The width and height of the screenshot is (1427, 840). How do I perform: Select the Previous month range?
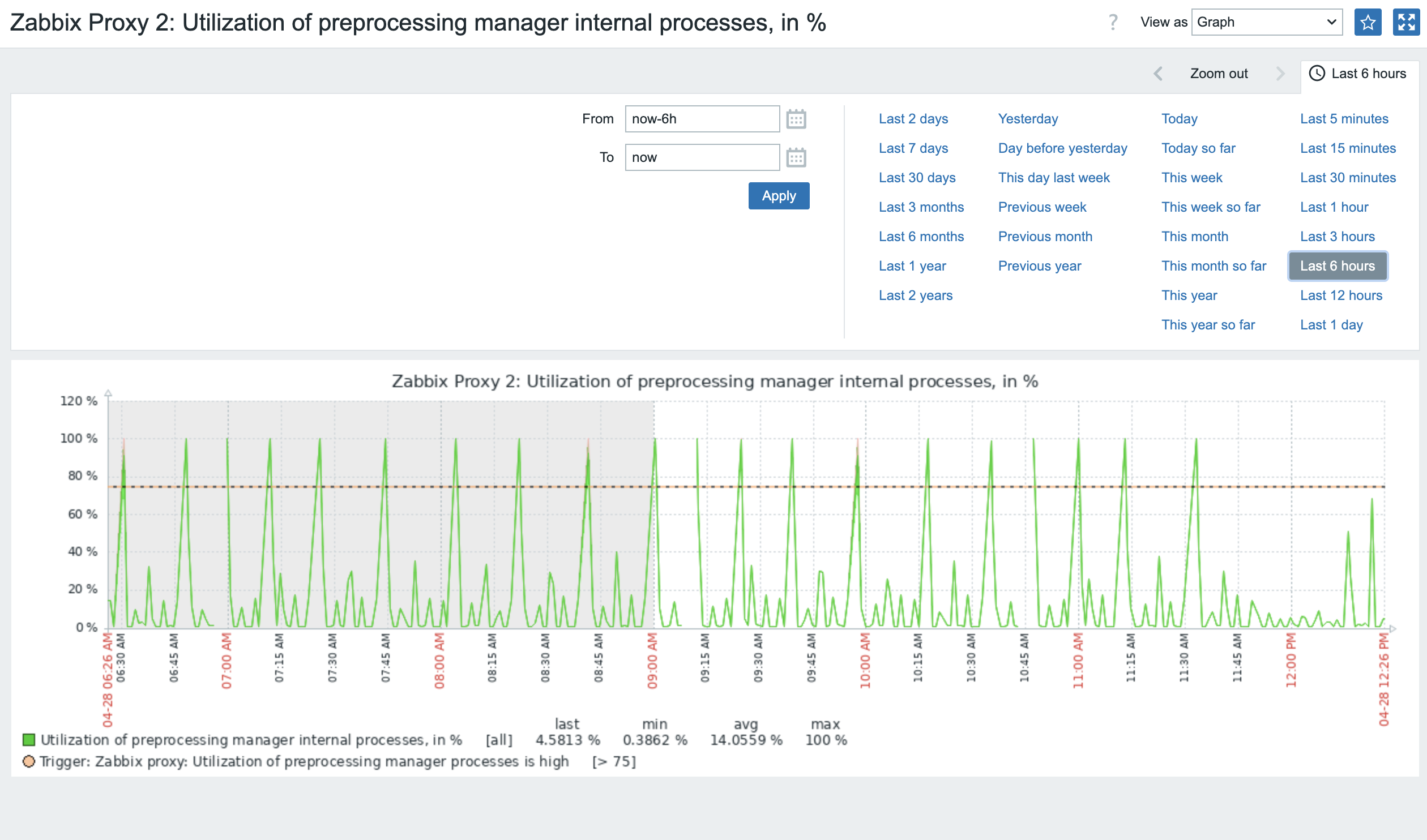[1045, 237]
